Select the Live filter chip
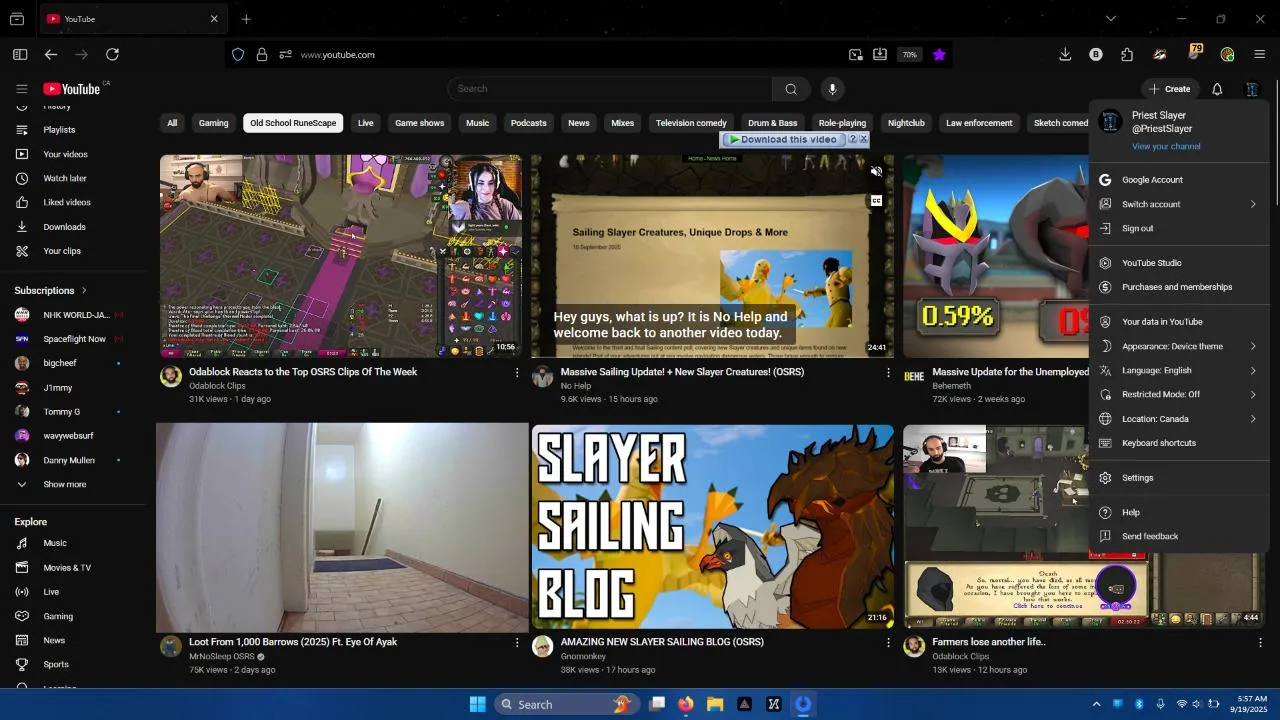 [x=365, y=123]
